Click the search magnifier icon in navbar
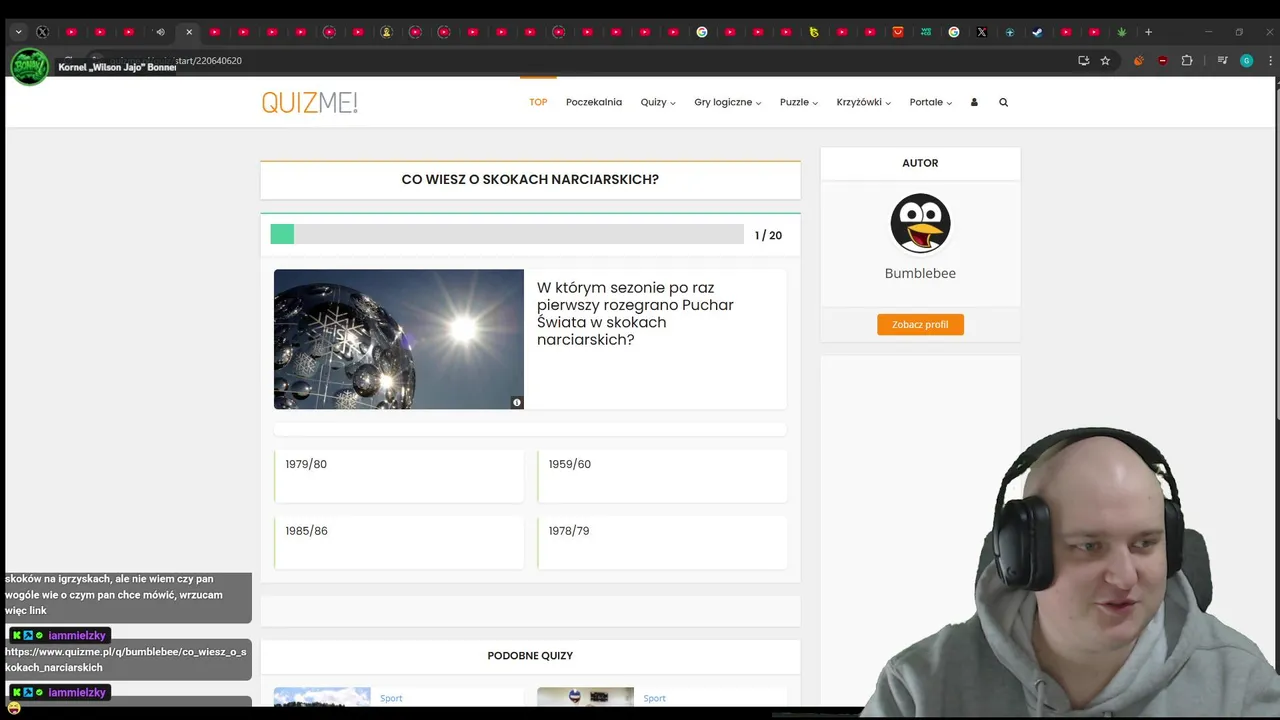The image size is (1280, 720). pos(1003,102)
